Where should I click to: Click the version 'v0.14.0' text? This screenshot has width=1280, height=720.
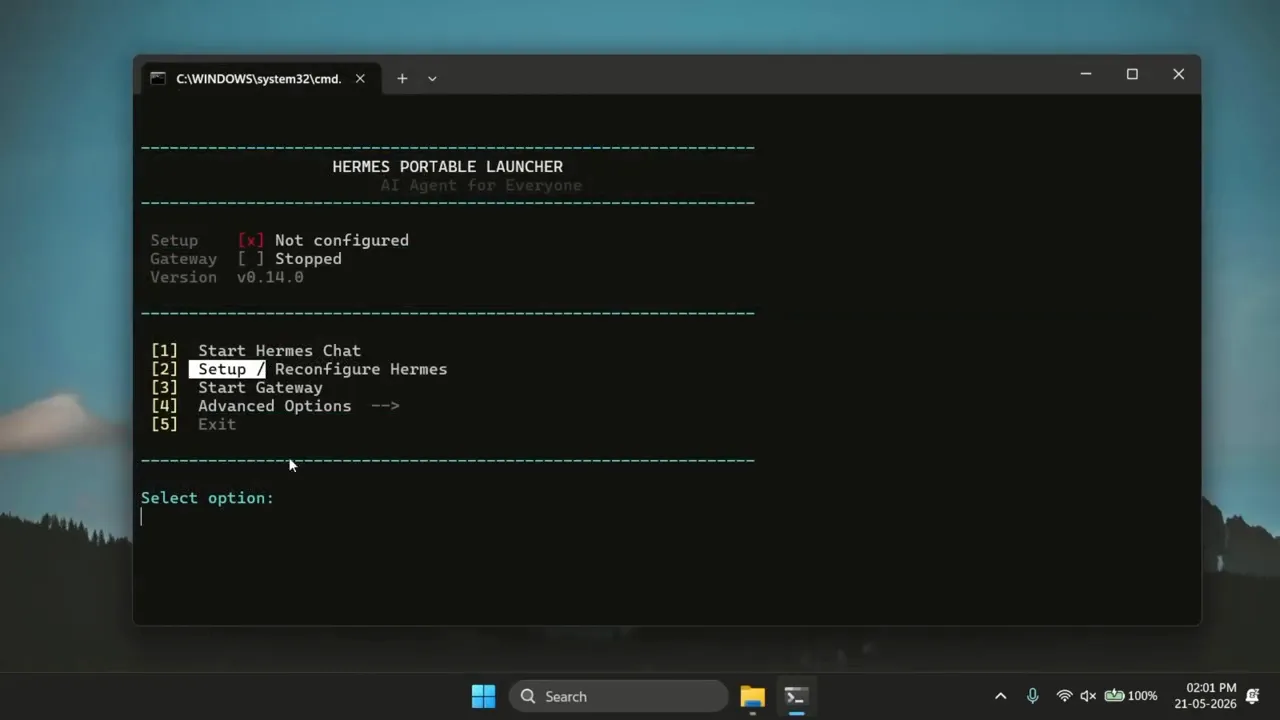[270, 277]
